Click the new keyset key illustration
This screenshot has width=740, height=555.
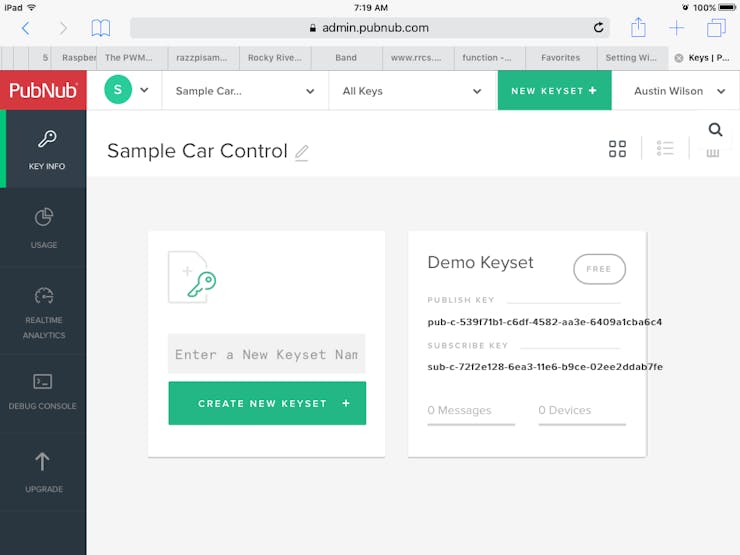pyautogui.click(x=193, y=277)
